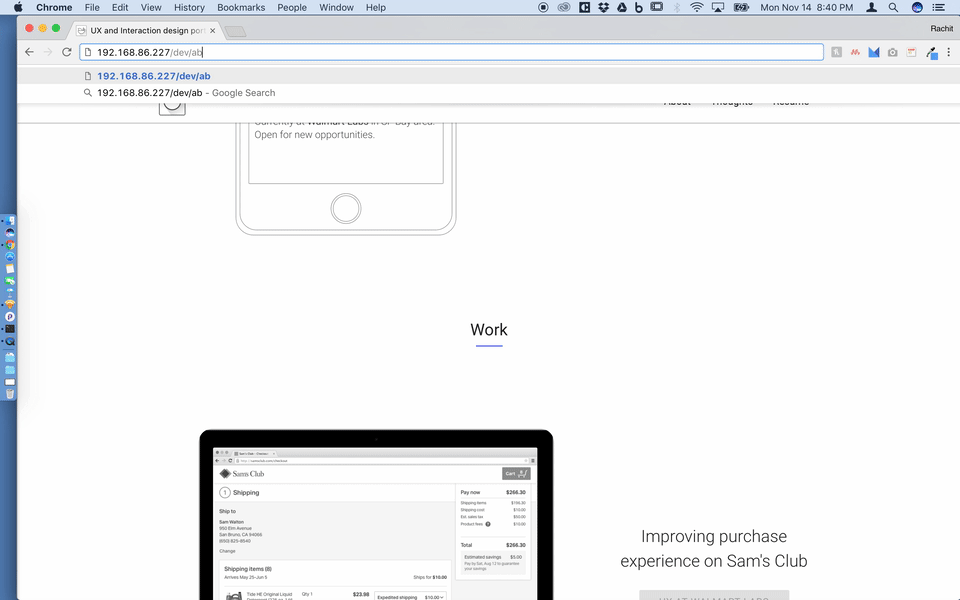Click the Work section heading

coord(489,329)
